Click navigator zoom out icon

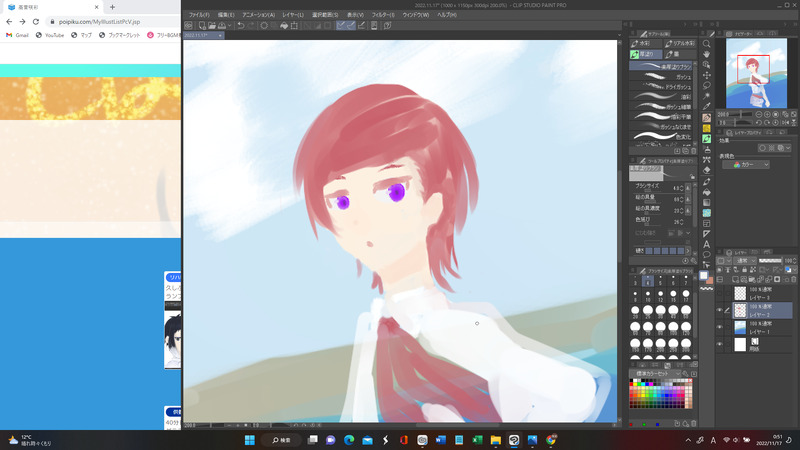pos(759,114)
